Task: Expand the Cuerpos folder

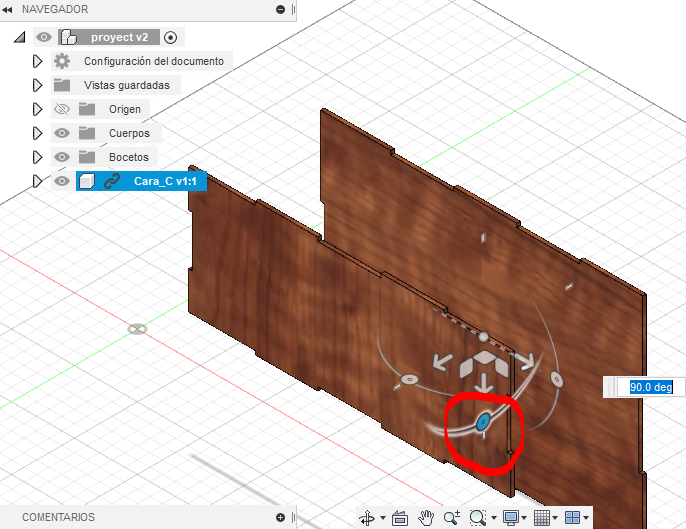Action: [x=37, y=133]
